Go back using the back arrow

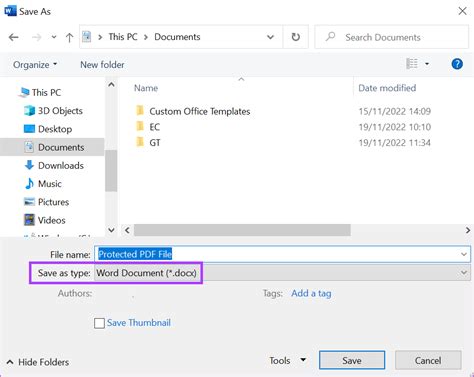[x=14, y=37]
